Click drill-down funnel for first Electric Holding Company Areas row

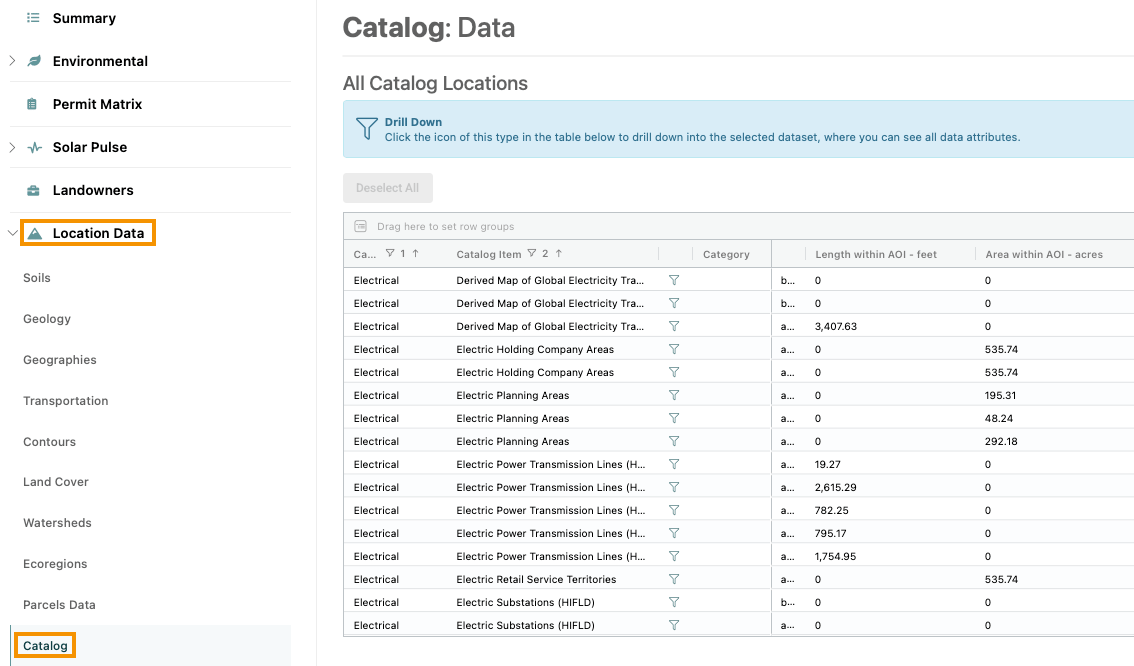673,349
